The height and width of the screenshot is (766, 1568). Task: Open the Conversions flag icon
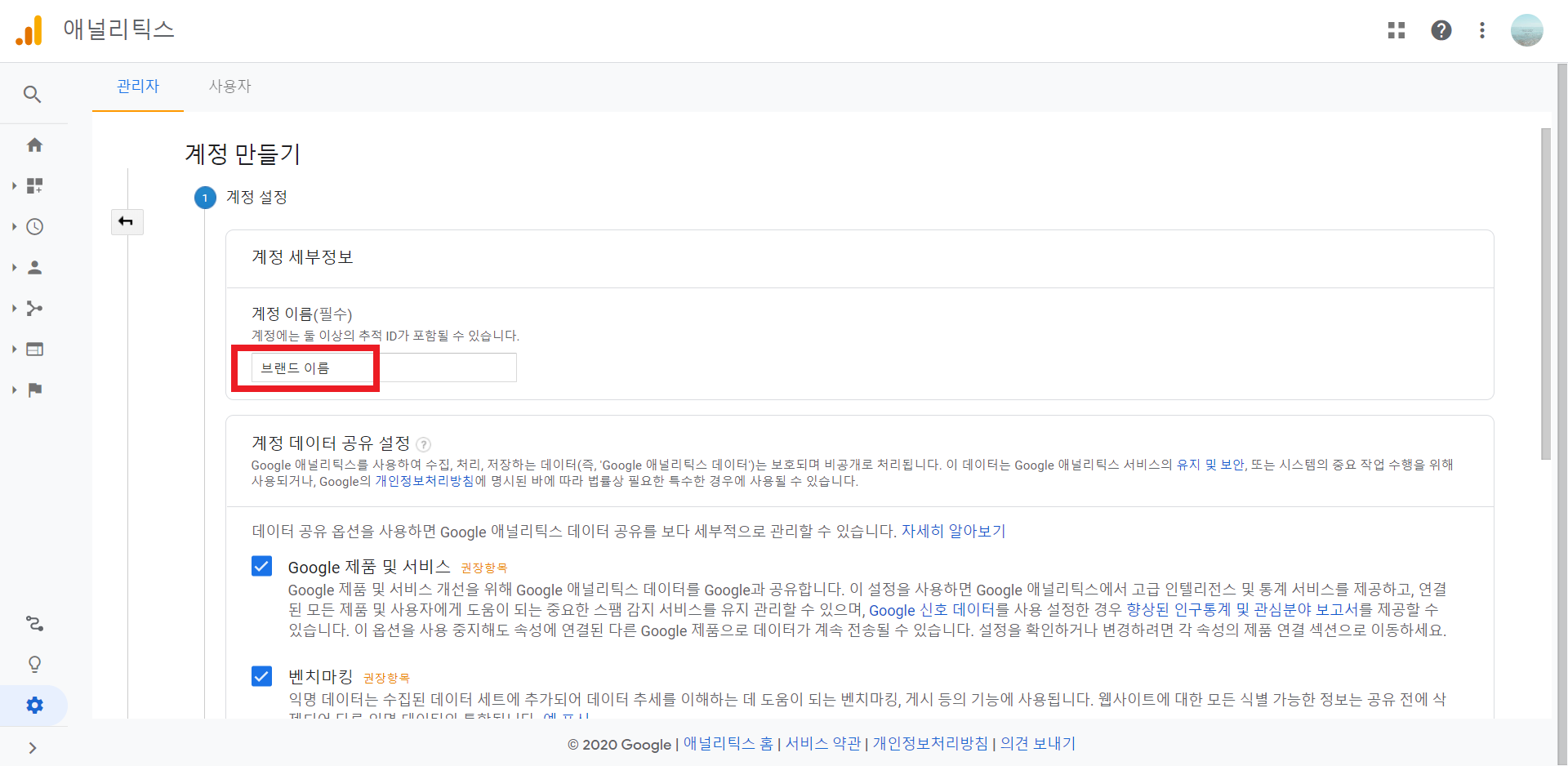(x=34, y=390)
